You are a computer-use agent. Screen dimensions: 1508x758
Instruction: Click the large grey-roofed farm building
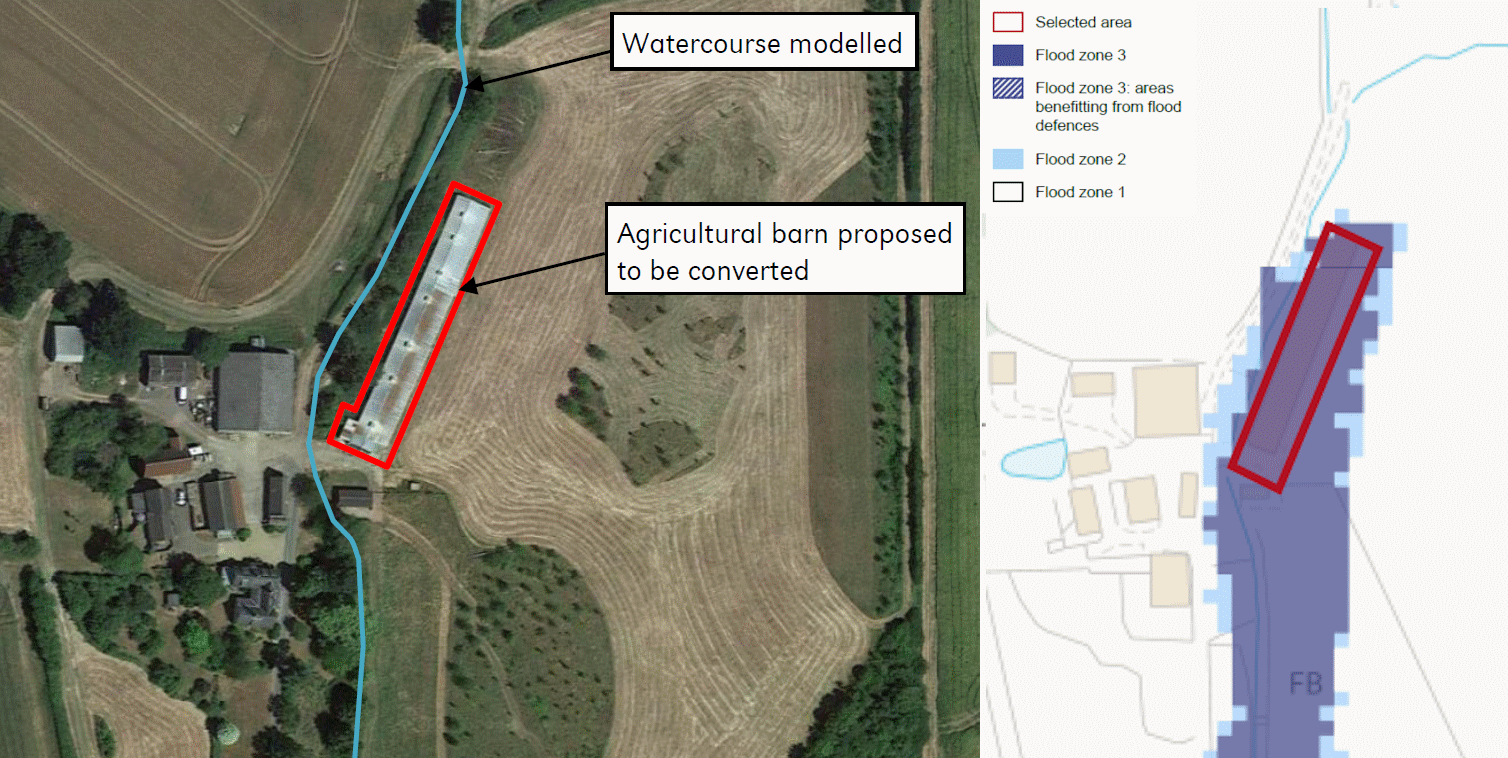pyautogui.click(x=255, y=391)
